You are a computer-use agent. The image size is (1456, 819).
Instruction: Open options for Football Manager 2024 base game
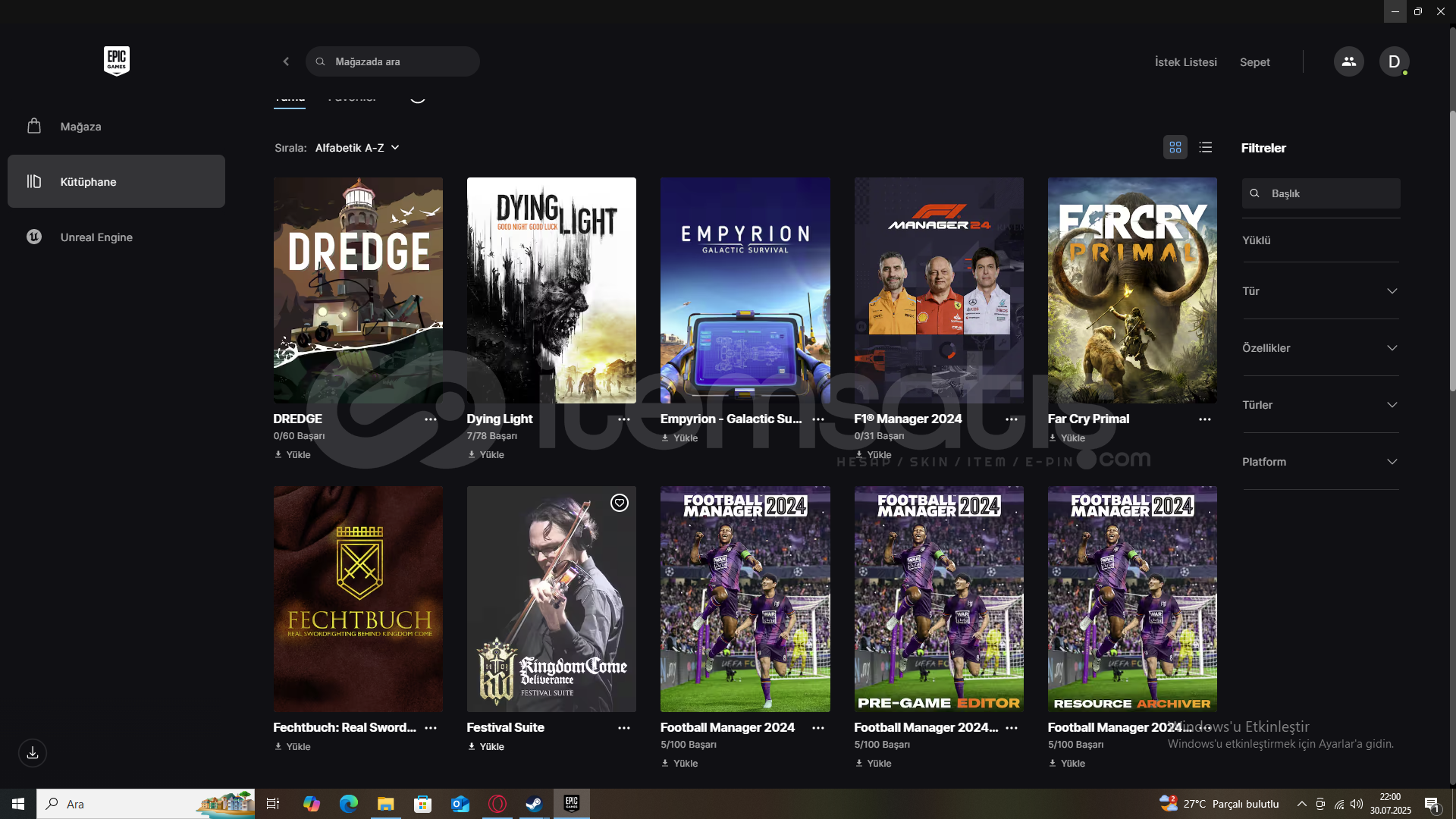coord(818,728)
